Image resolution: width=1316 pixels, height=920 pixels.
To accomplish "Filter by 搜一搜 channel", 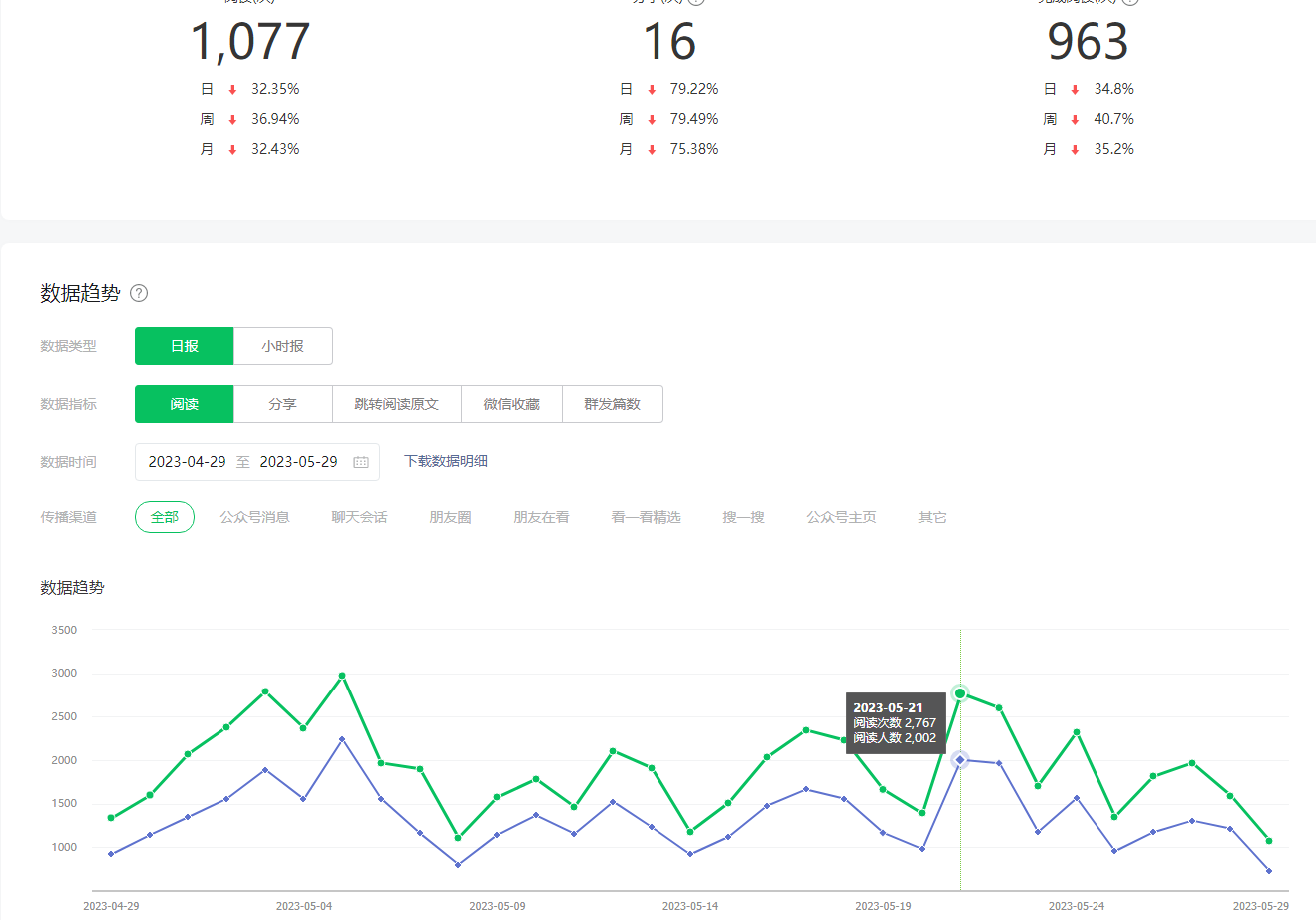I will [744, 517].
